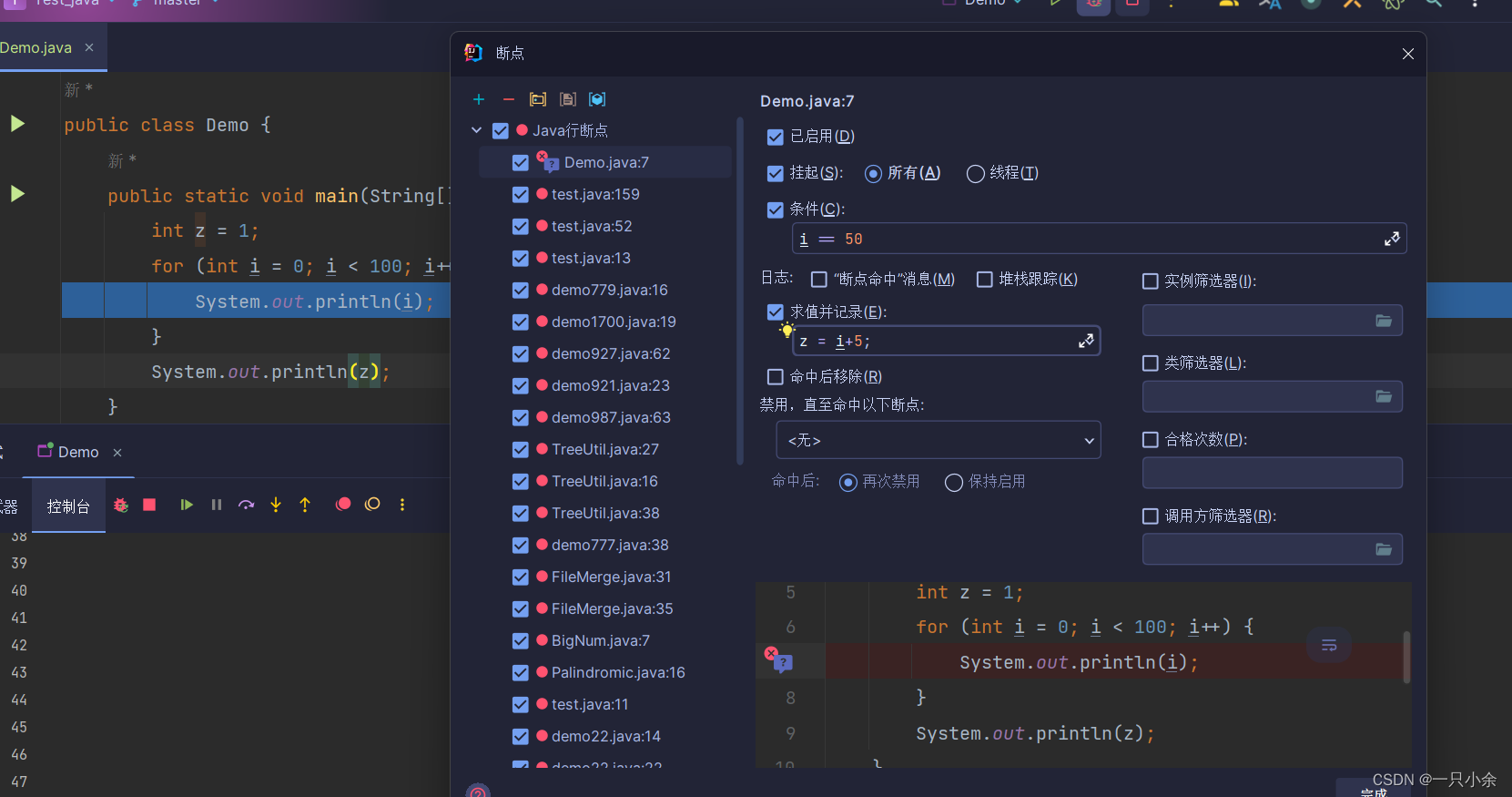The width and height of the screenshot is (1512, 797).
Task: Toggle 求值并记录(E) checkbox
Action: tap(776, 312)
